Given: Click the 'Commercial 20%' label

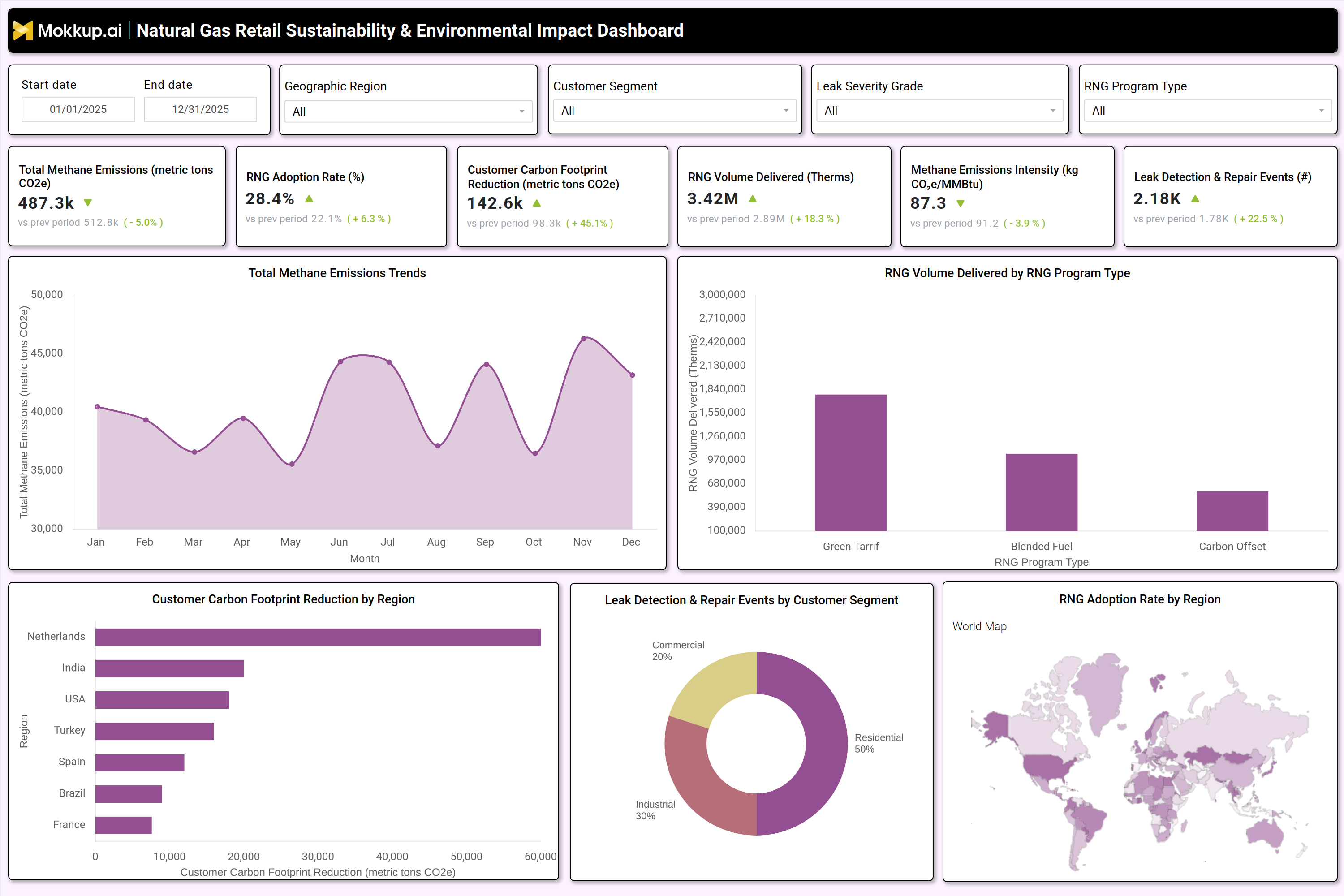Looking at the screenshot, I should [678, 650].
